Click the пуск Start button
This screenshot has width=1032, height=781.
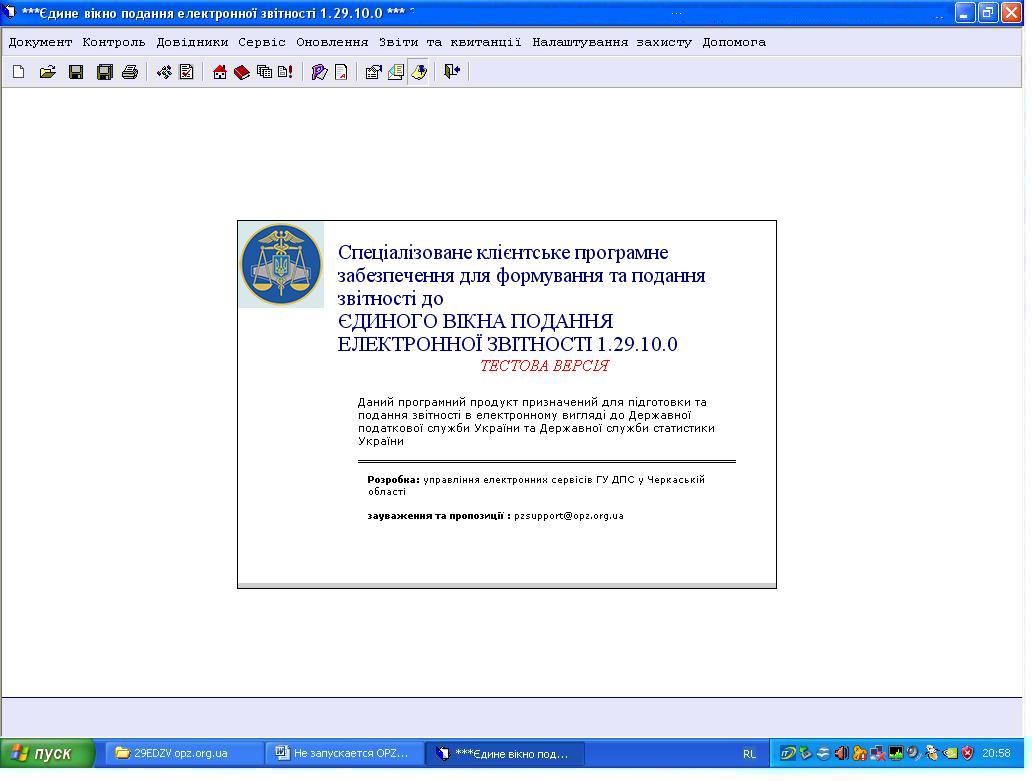pyautogui.click(x=47, y=753)
